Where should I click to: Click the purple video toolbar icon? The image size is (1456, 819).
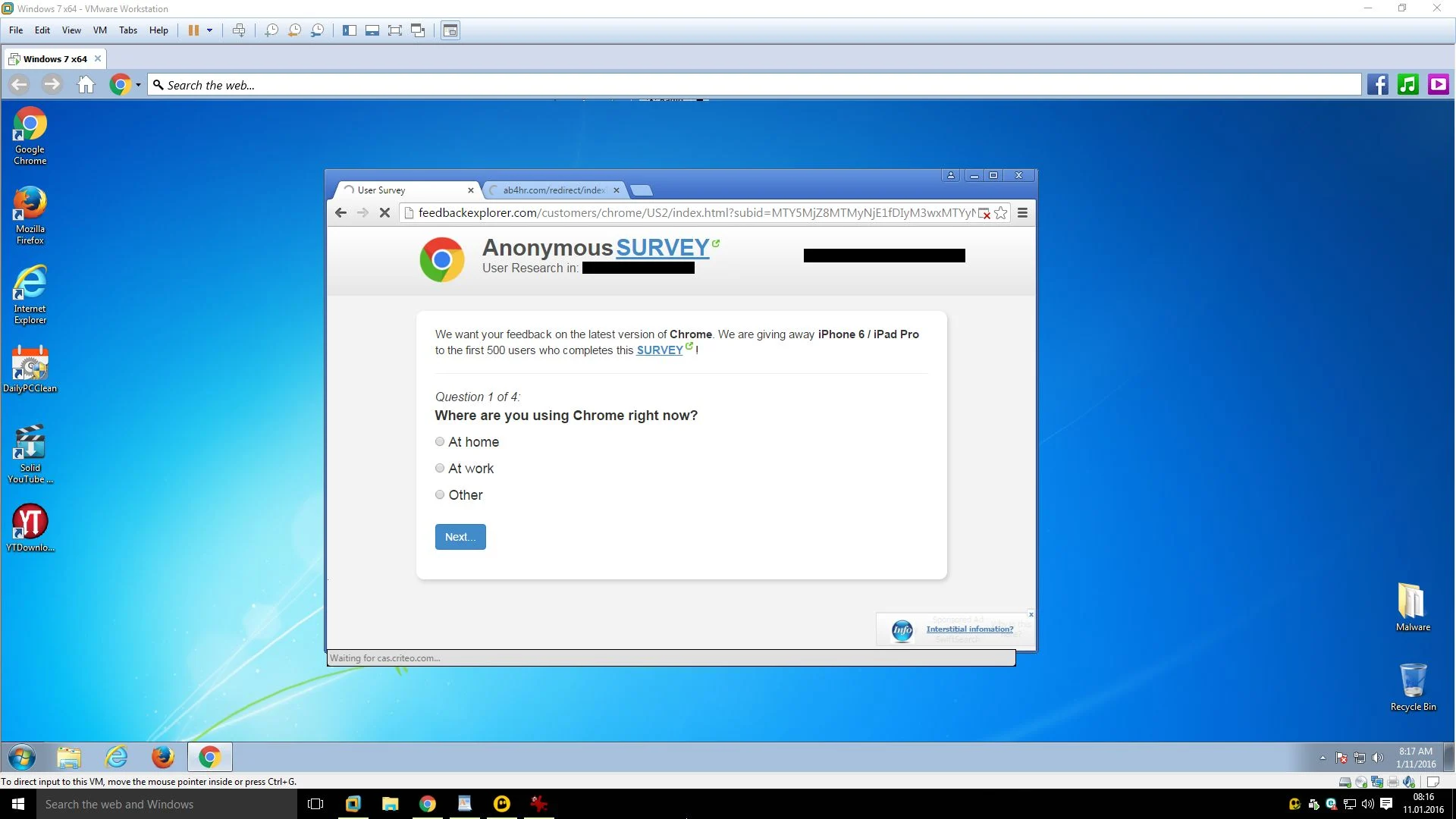(1438, 84)
